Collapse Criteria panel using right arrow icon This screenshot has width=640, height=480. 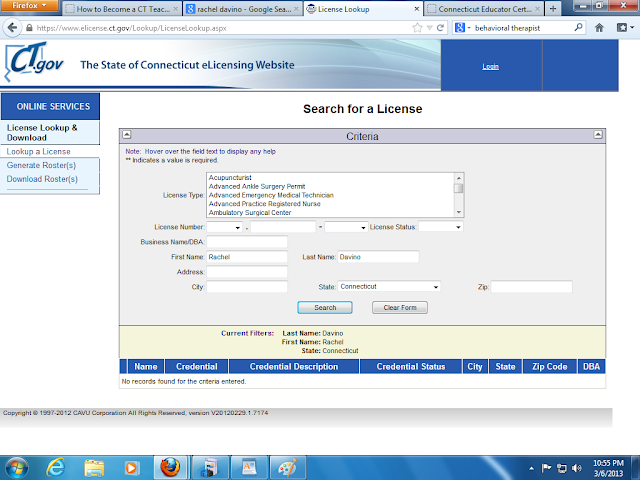click(598, 134)
